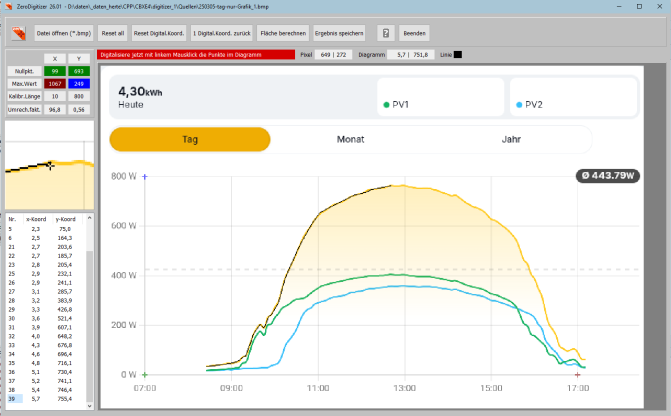Click 'Reset Digital.Koord.' button
Screen dimensions: 671x416
159,33
